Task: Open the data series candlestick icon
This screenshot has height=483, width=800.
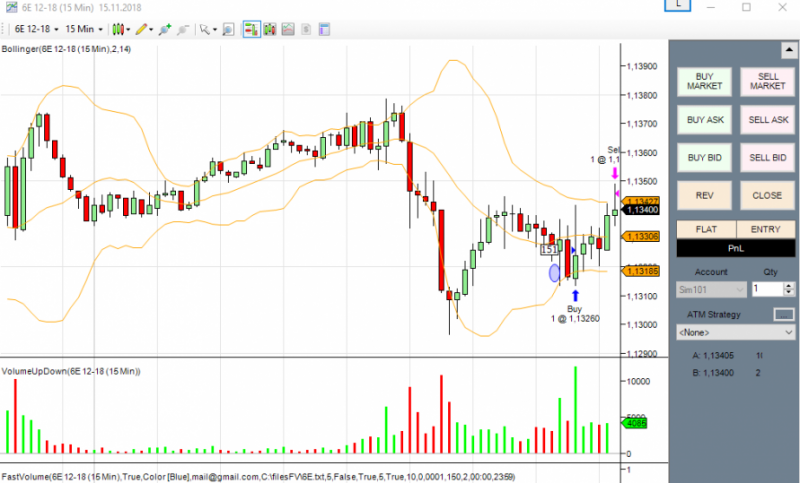Action: click(x=270, y=29)
